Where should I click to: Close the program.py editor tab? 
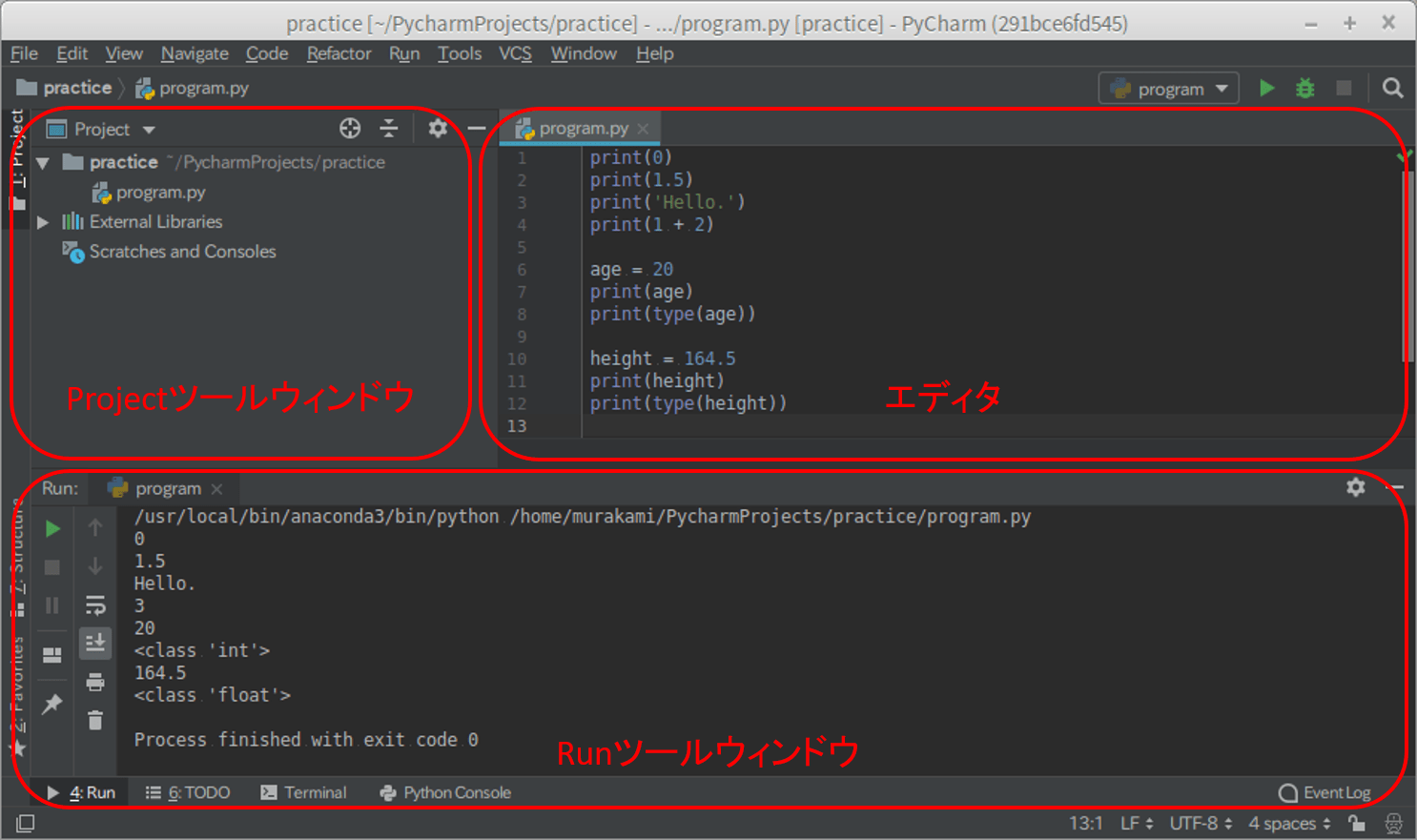tap(644, 129)
